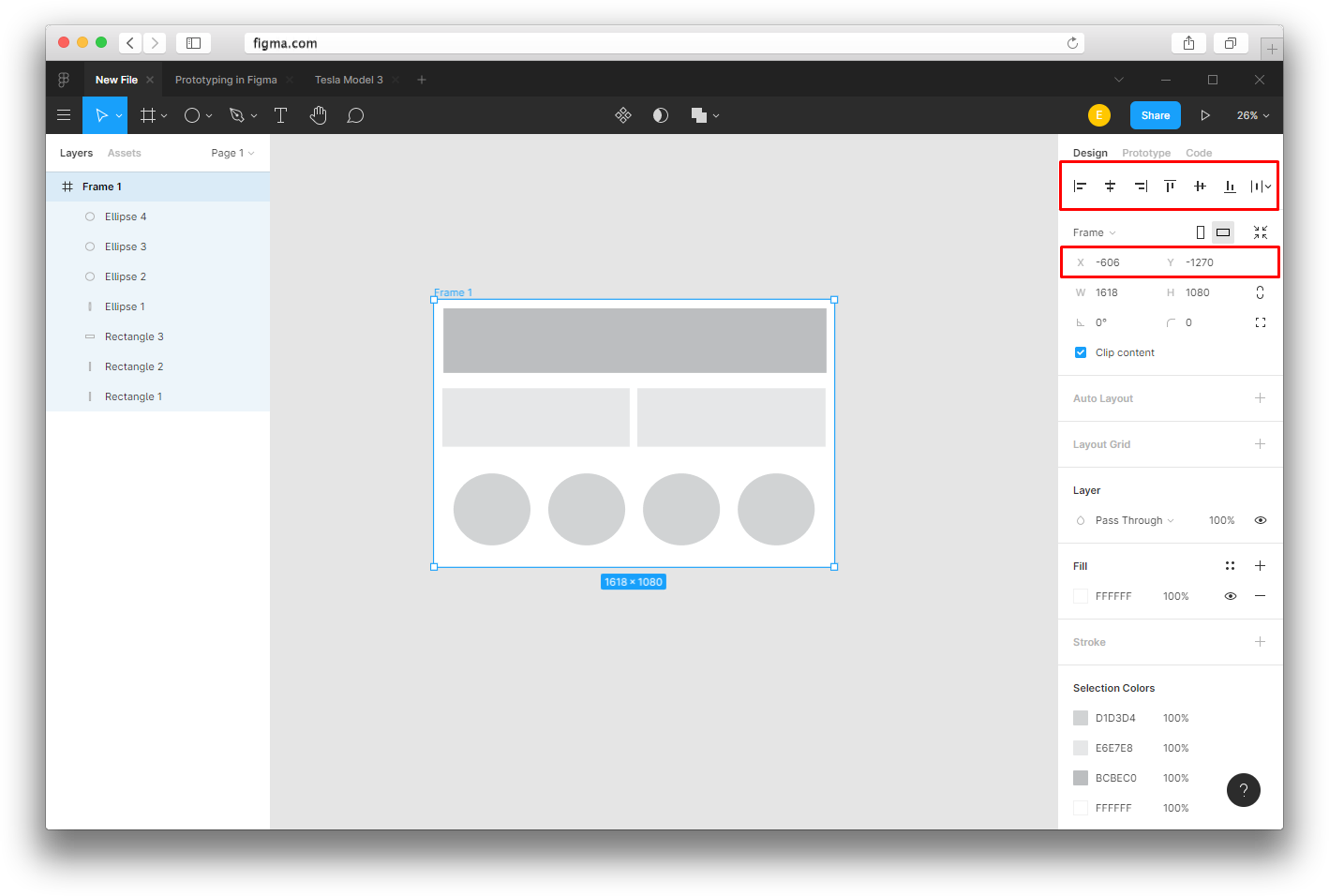
Task: Start presentation with play icon
Action: pos(1205,115)
